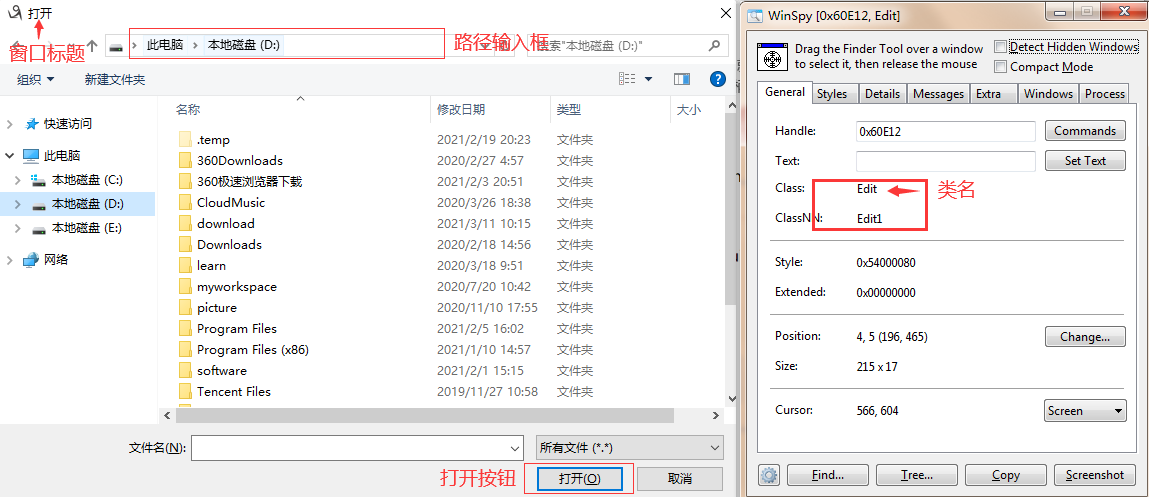Click the 360Downloads folder icon

185,161
